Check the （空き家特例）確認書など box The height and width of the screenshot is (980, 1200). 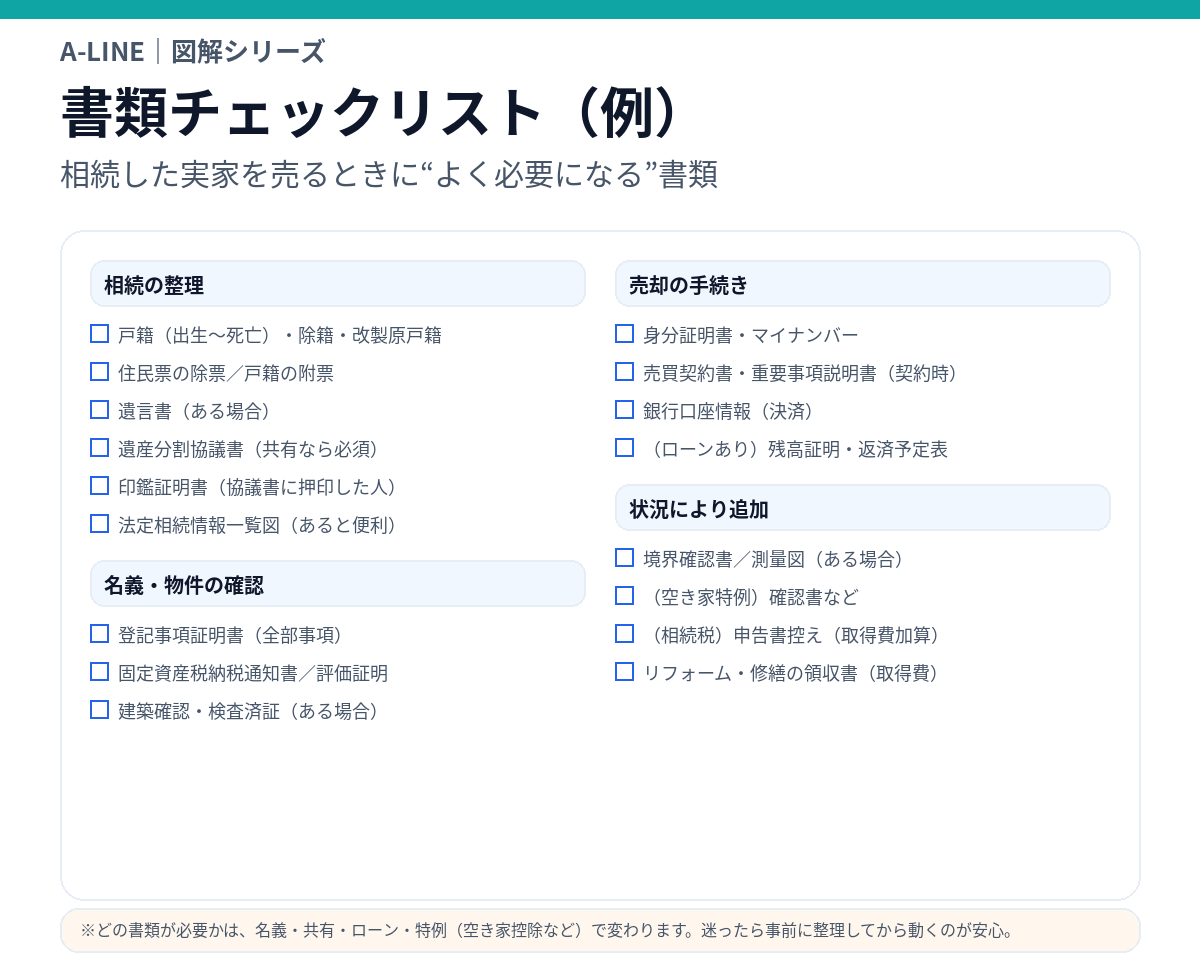[x=625, y=596]
